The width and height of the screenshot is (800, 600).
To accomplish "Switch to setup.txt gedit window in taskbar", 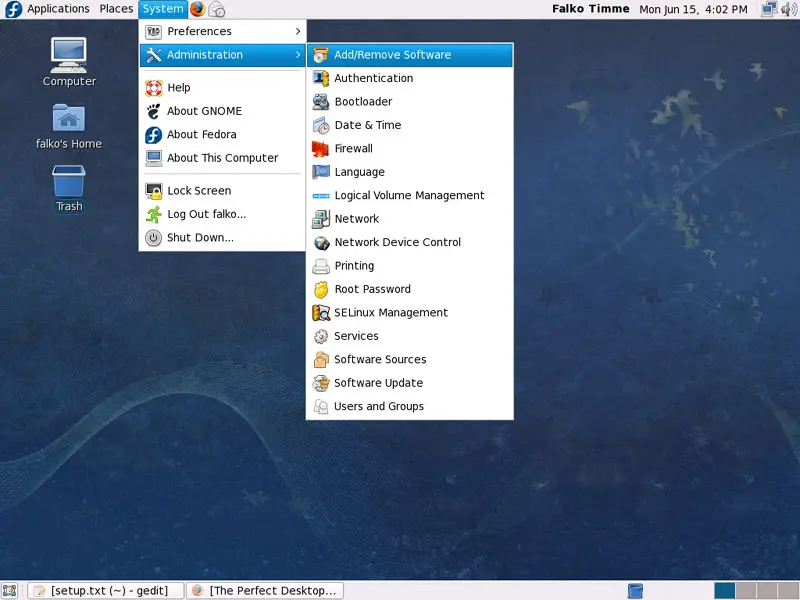I will 106,590.
